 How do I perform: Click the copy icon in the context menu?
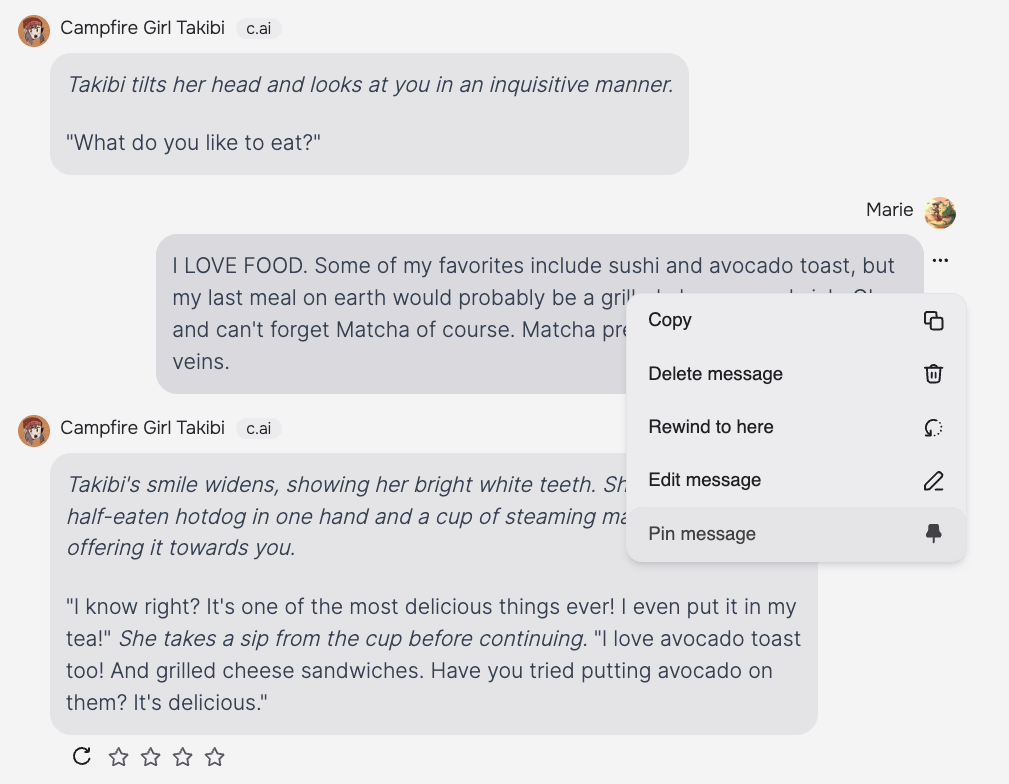point(933,320)
